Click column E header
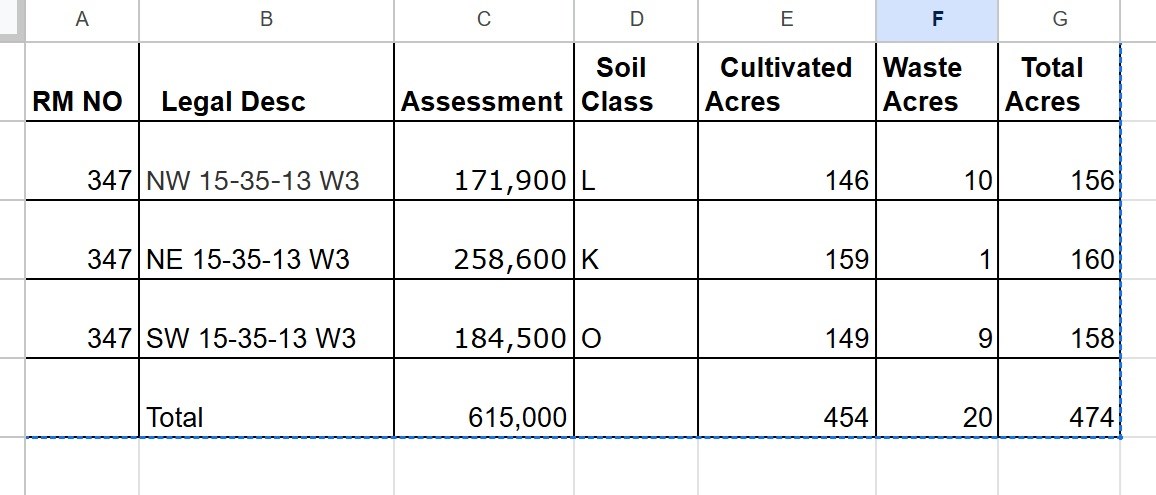This screenshot has height=495, width=1156. coord(787,20)
